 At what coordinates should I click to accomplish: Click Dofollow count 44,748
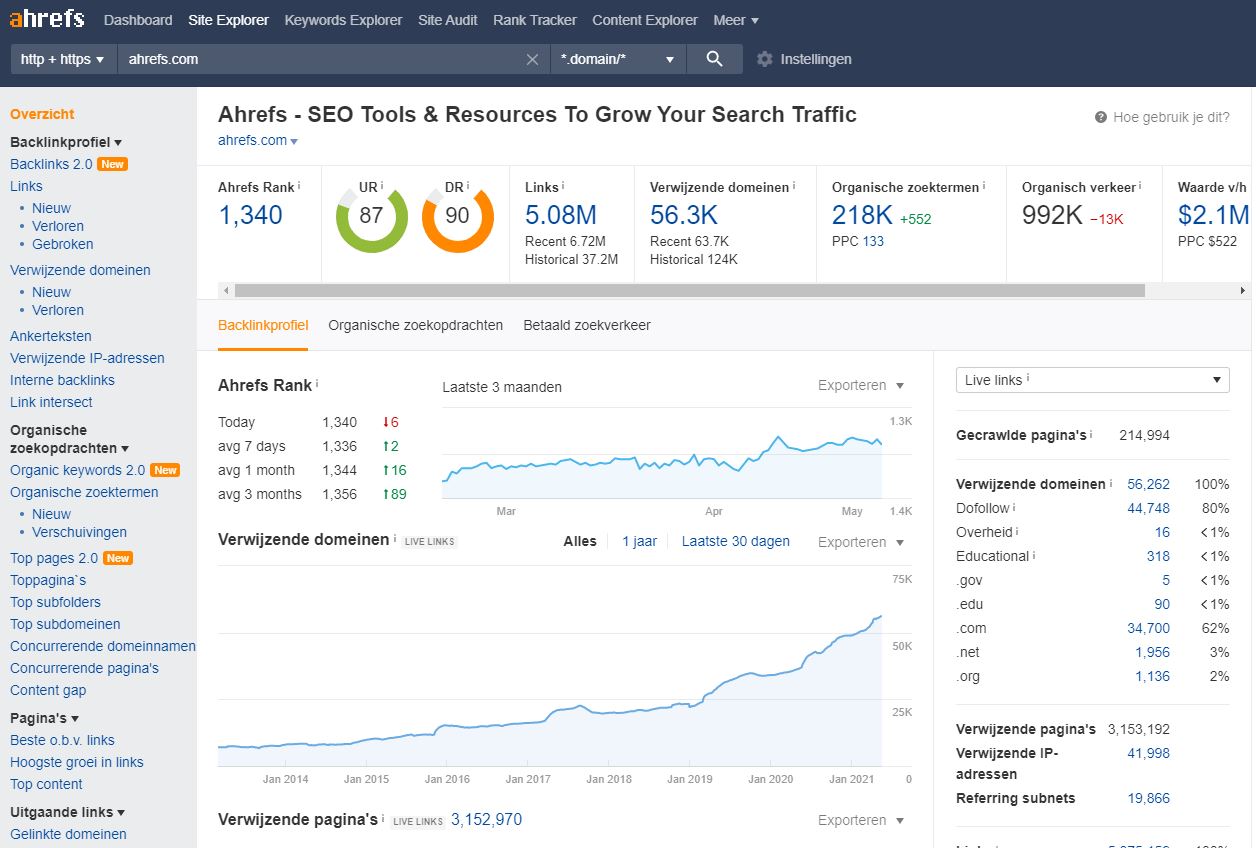pos(1148,508)
